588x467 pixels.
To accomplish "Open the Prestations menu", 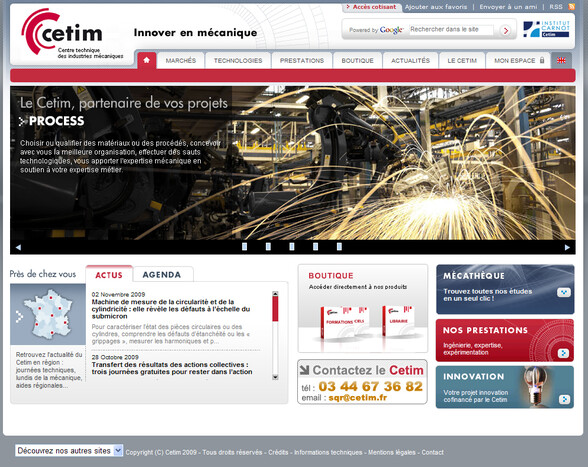I will click(x=302, y=60).
